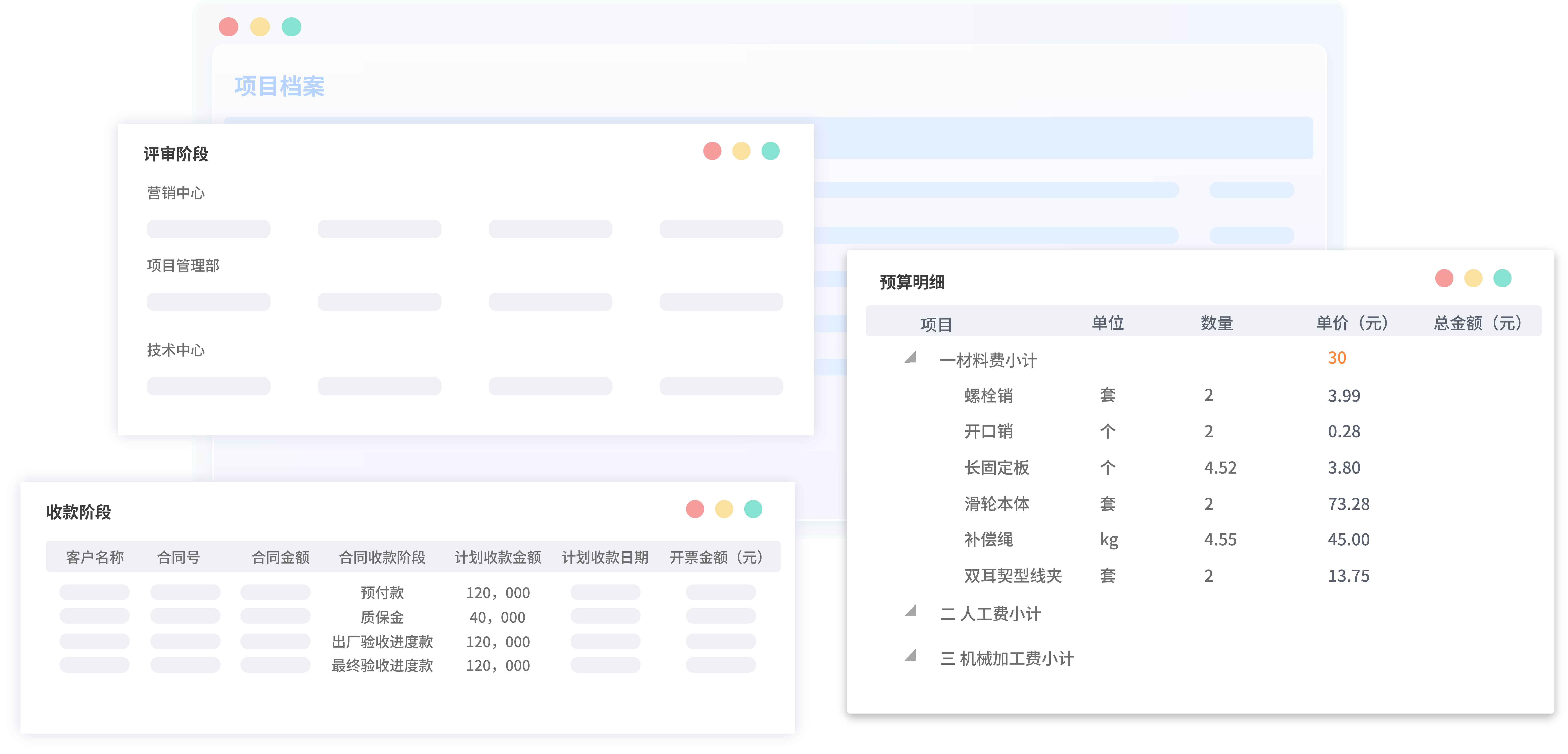
Task: Click the 项目档案 title
Action: coord(279,86)
